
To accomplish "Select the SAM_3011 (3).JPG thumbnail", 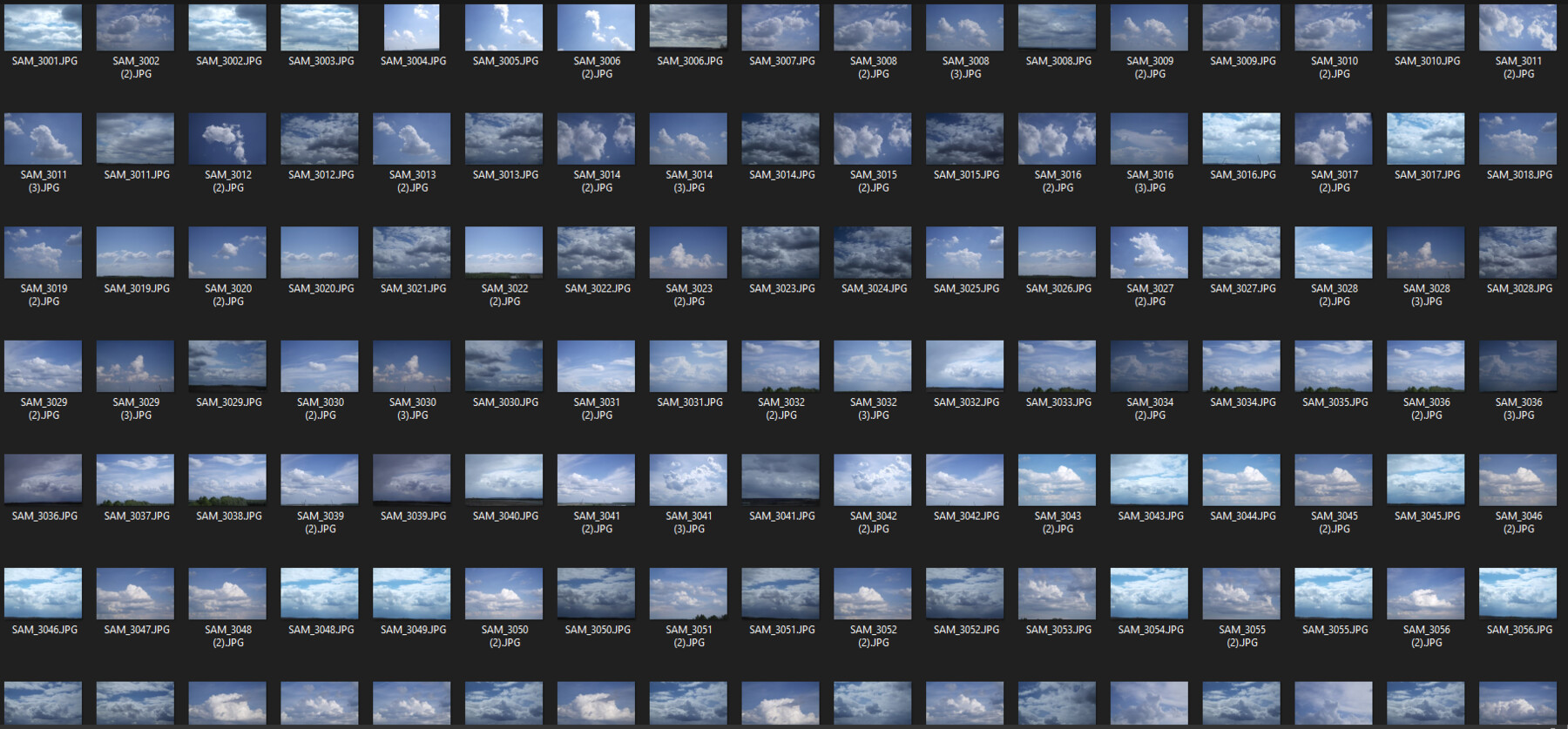I will [44, 139].
